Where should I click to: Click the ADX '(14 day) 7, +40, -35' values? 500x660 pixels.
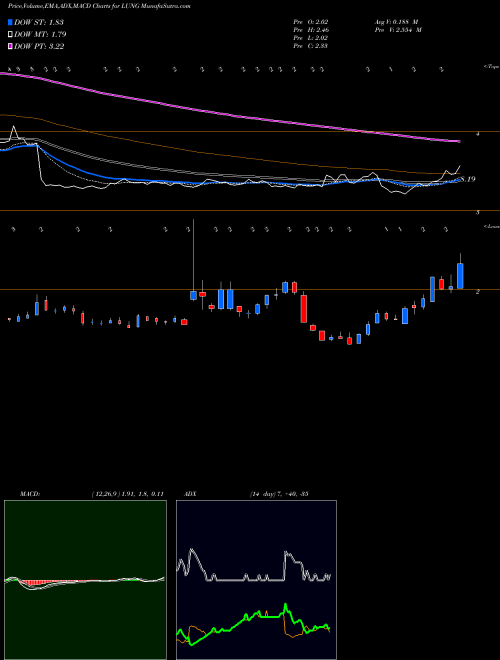click(279, 494)
